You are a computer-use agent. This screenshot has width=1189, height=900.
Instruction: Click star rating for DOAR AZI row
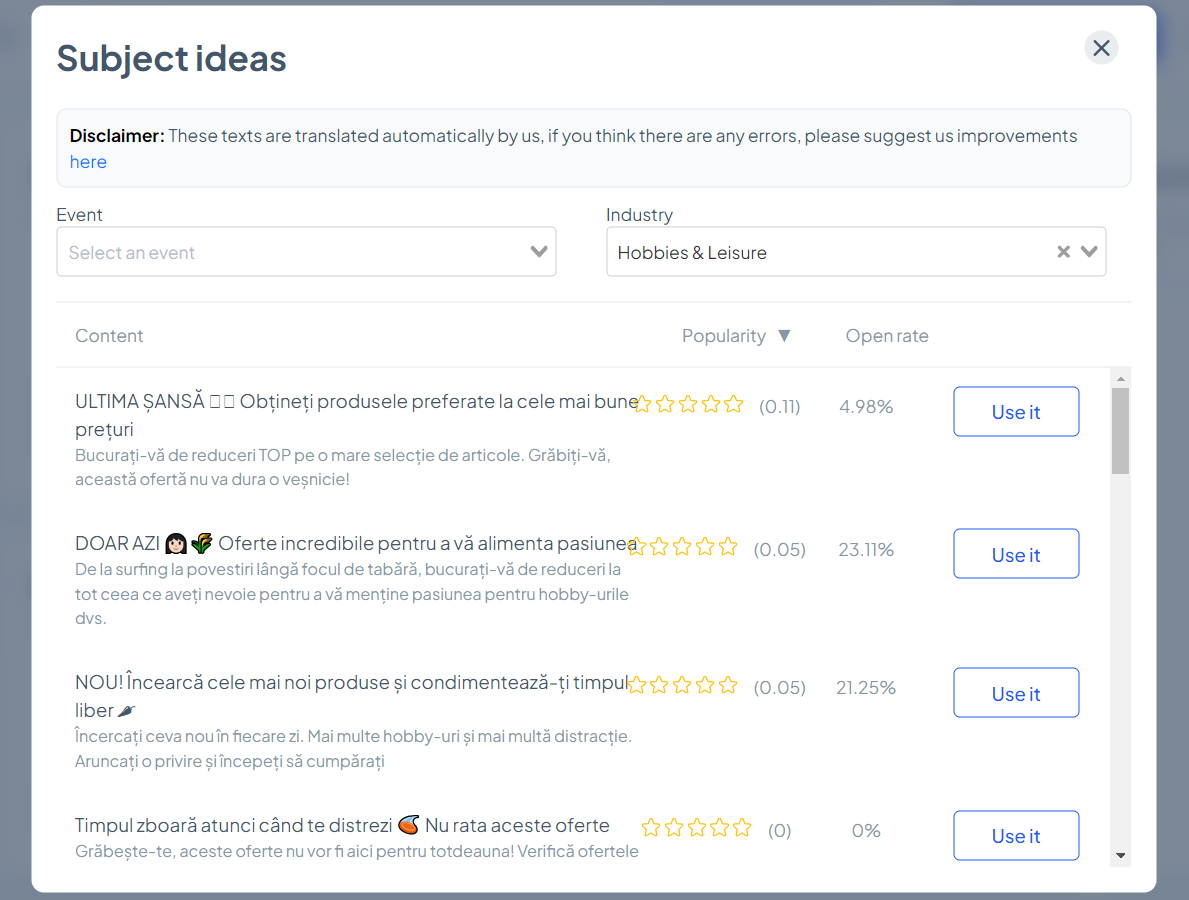pyautogui.click(x=683, y=547)
